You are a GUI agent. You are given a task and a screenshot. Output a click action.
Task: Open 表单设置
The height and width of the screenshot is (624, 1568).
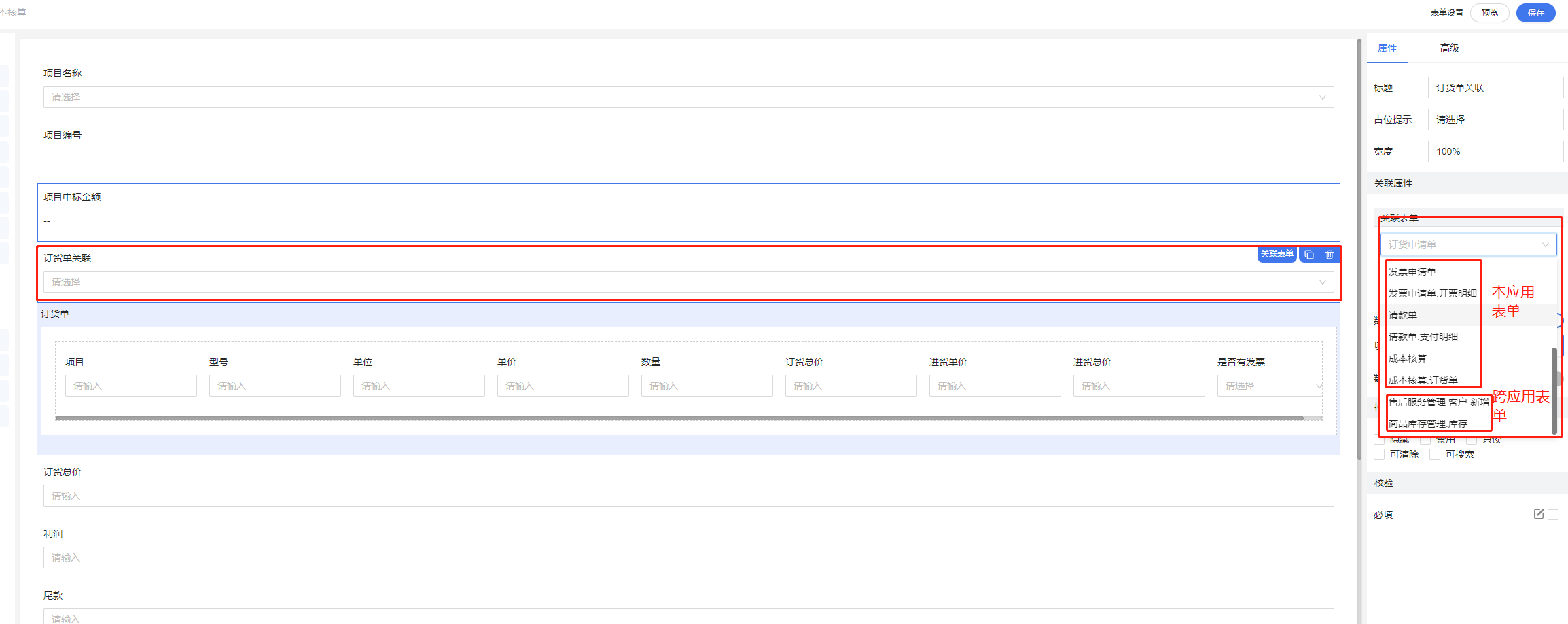pos(1446,13)
